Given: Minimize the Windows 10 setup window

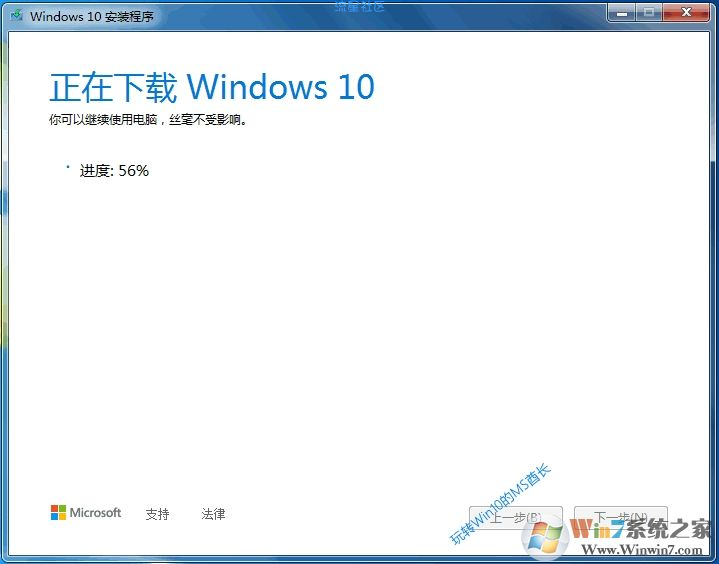Looking at the screenshot, I should pos(622,13).
